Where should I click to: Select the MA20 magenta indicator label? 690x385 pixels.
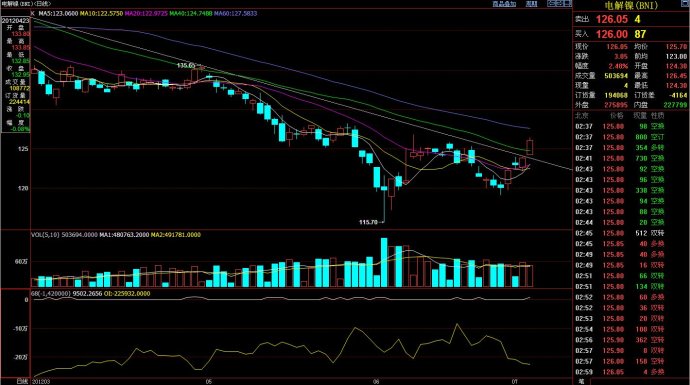[x=146, y=14]
